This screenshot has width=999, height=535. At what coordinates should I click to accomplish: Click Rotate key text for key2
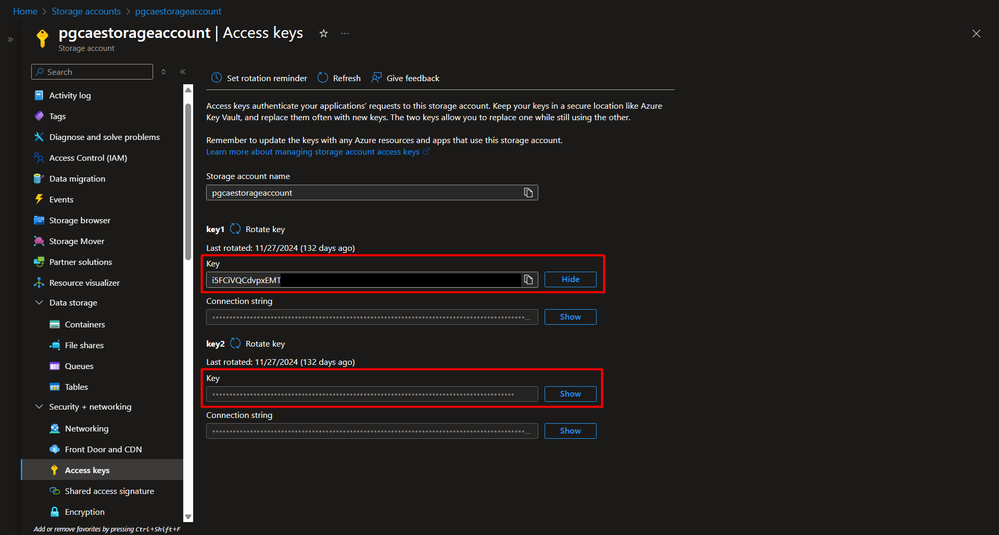coord(265,344)
